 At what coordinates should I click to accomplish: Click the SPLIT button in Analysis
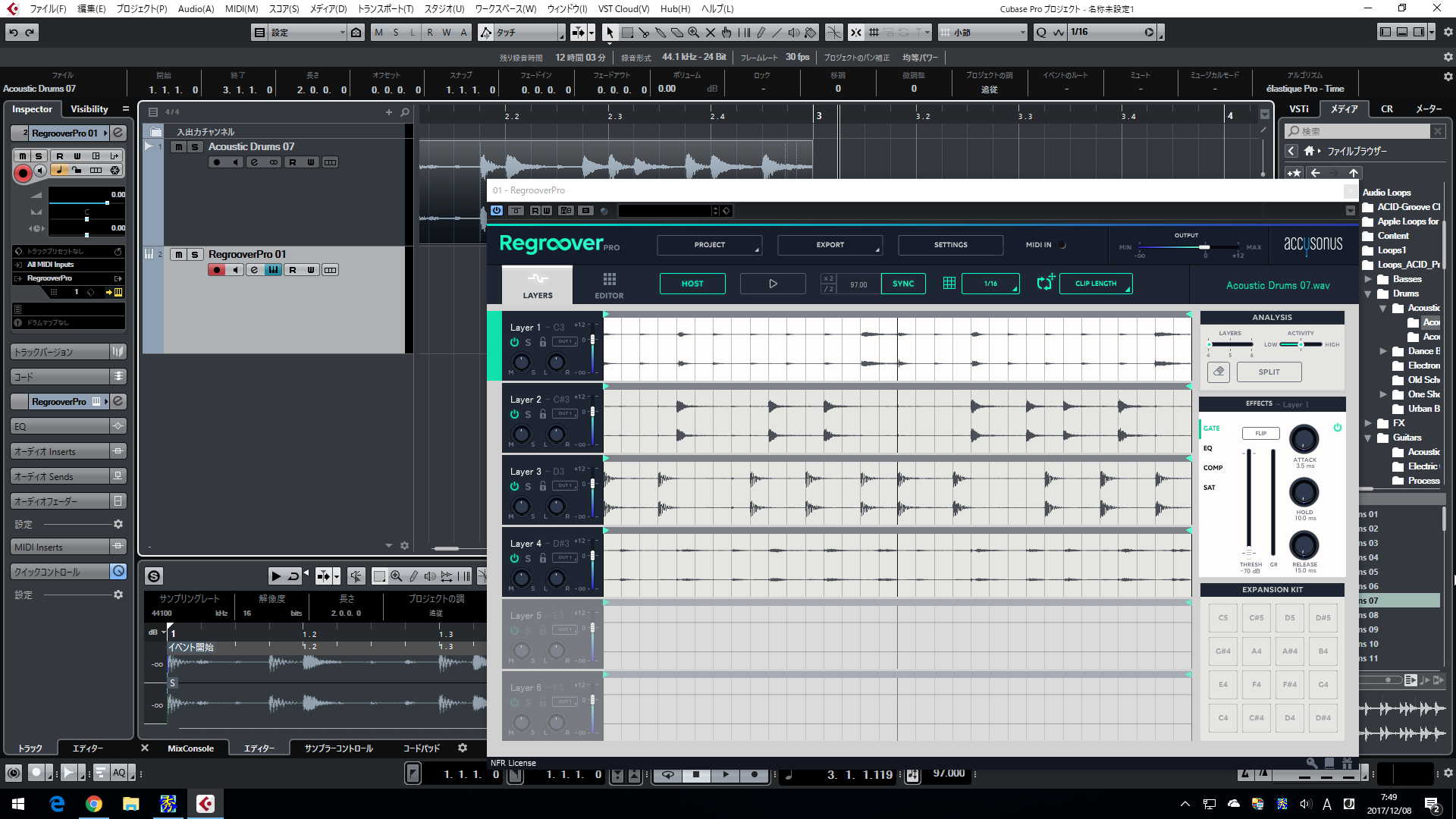point(1269,372)
